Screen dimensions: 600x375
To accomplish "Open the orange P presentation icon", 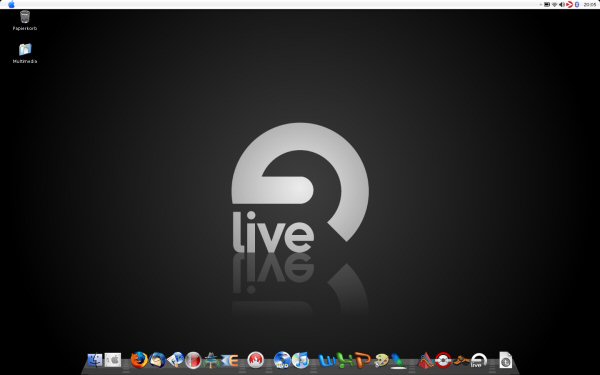I will tap(363, 360).
